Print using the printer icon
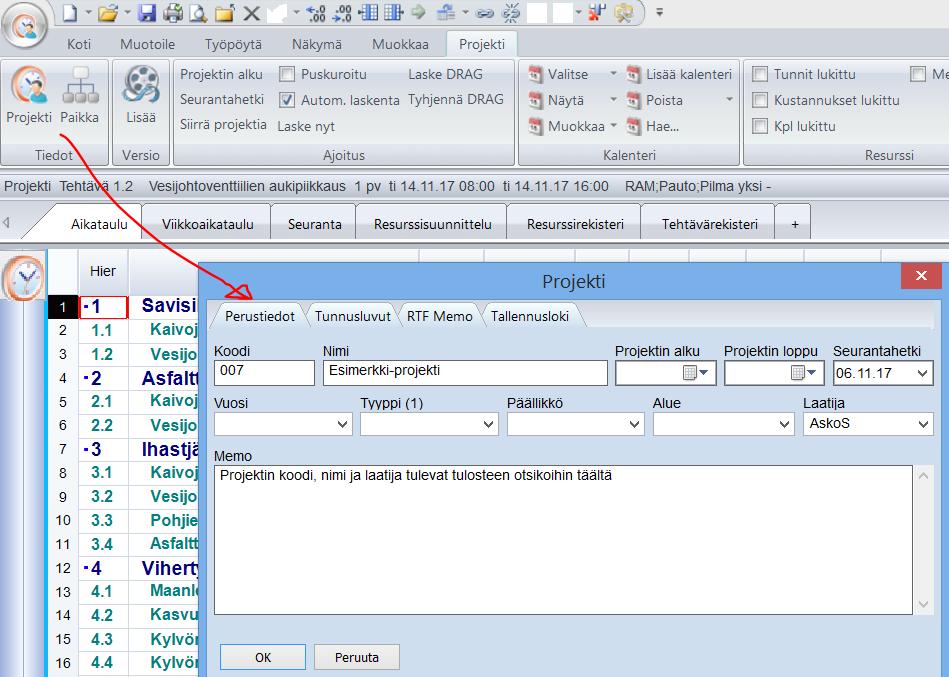 (x=173, y=12)
